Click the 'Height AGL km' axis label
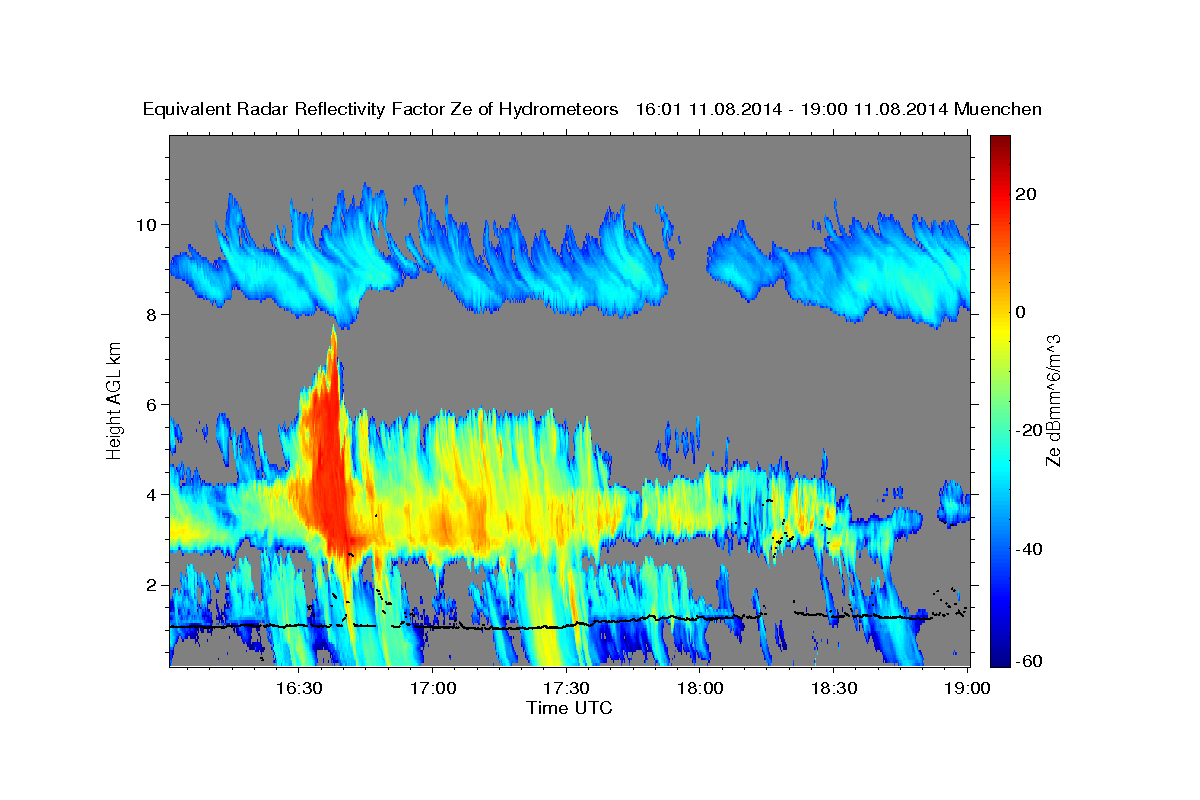This screenshot has width=1200, height=800. [x=114, y=400]
